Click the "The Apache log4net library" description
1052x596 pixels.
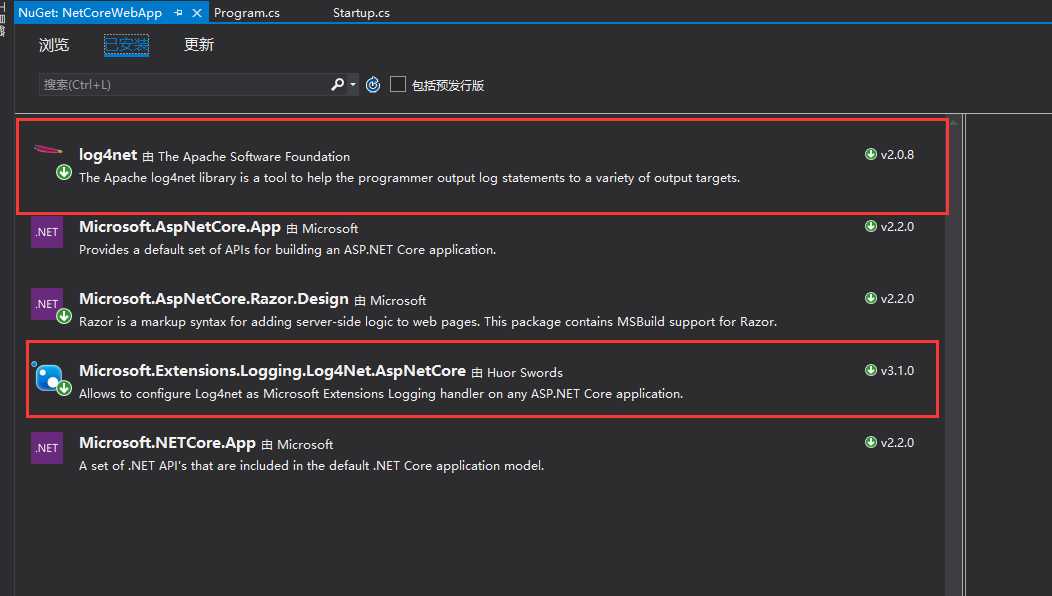(409, 178)
